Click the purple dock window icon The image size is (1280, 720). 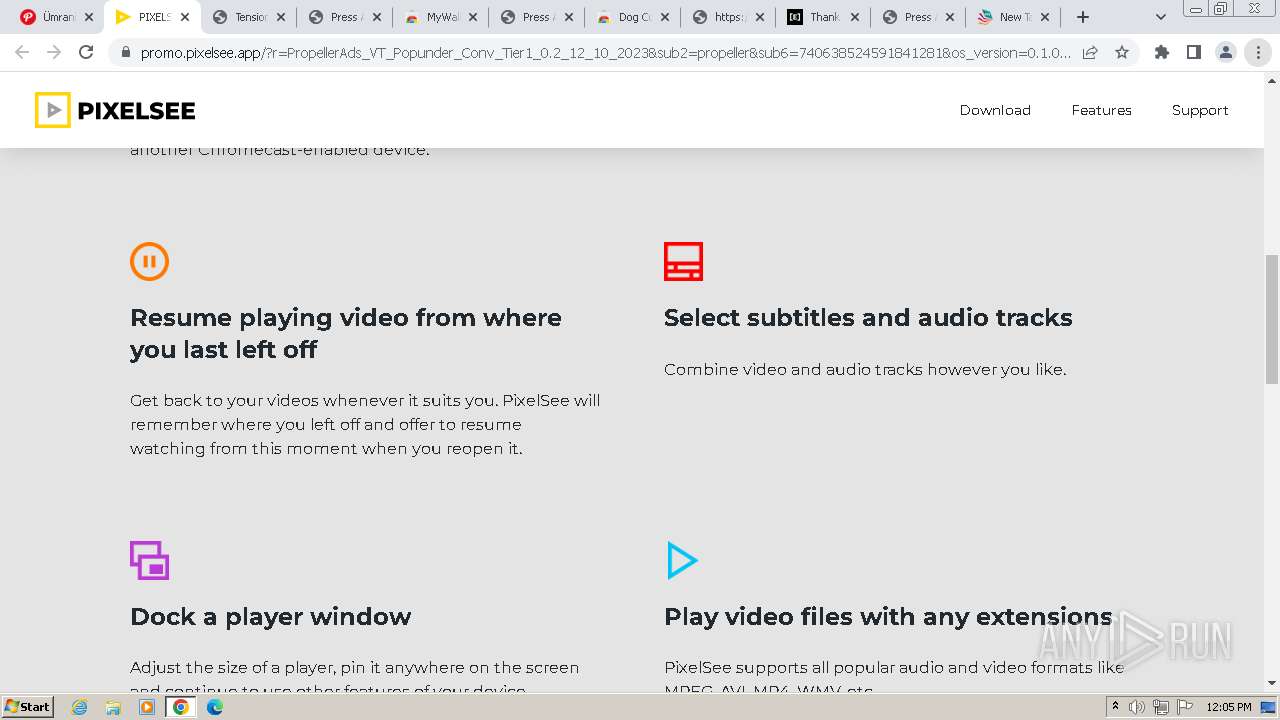[x=149, y=560]
